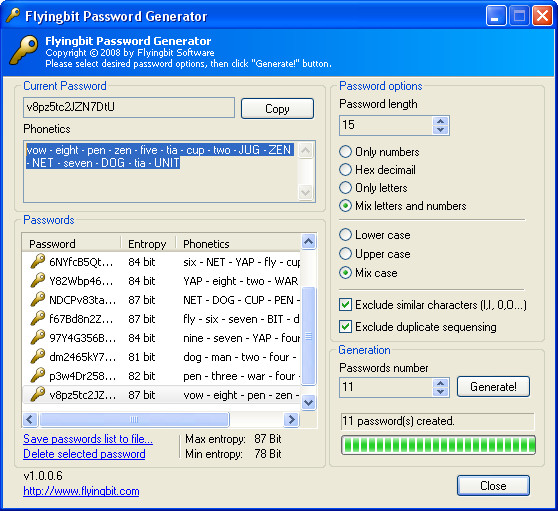Click the Password length input field
The image size is (558, 511).
[x=386, y=125]
